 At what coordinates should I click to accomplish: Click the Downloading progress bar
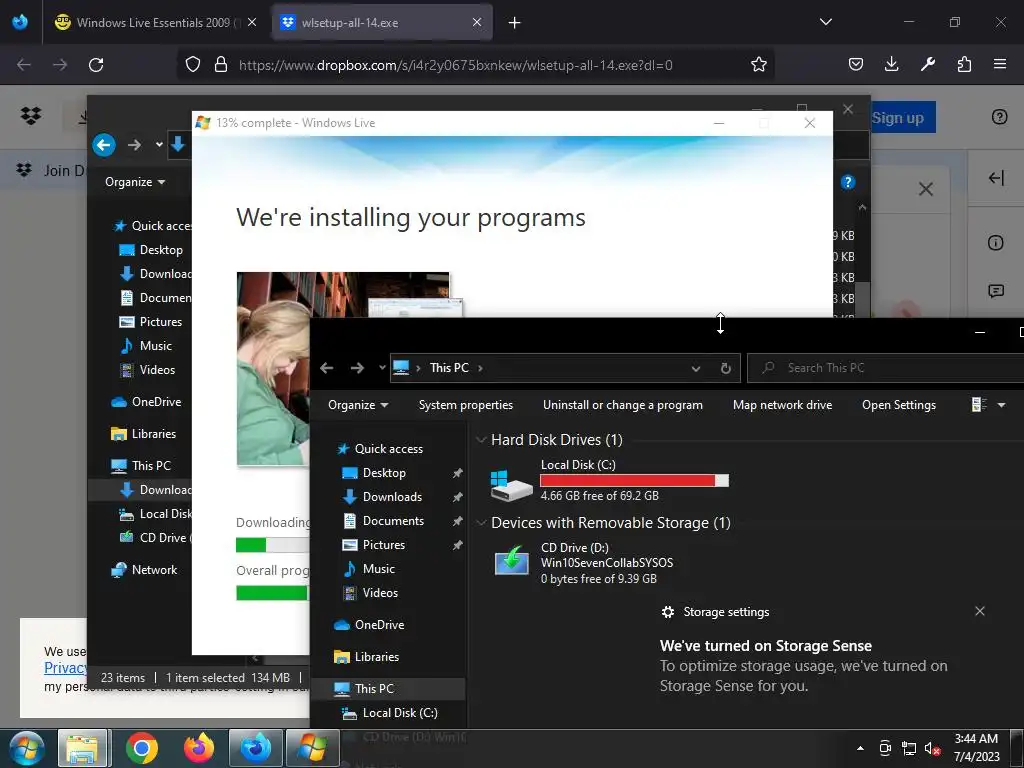pos(272,545)
